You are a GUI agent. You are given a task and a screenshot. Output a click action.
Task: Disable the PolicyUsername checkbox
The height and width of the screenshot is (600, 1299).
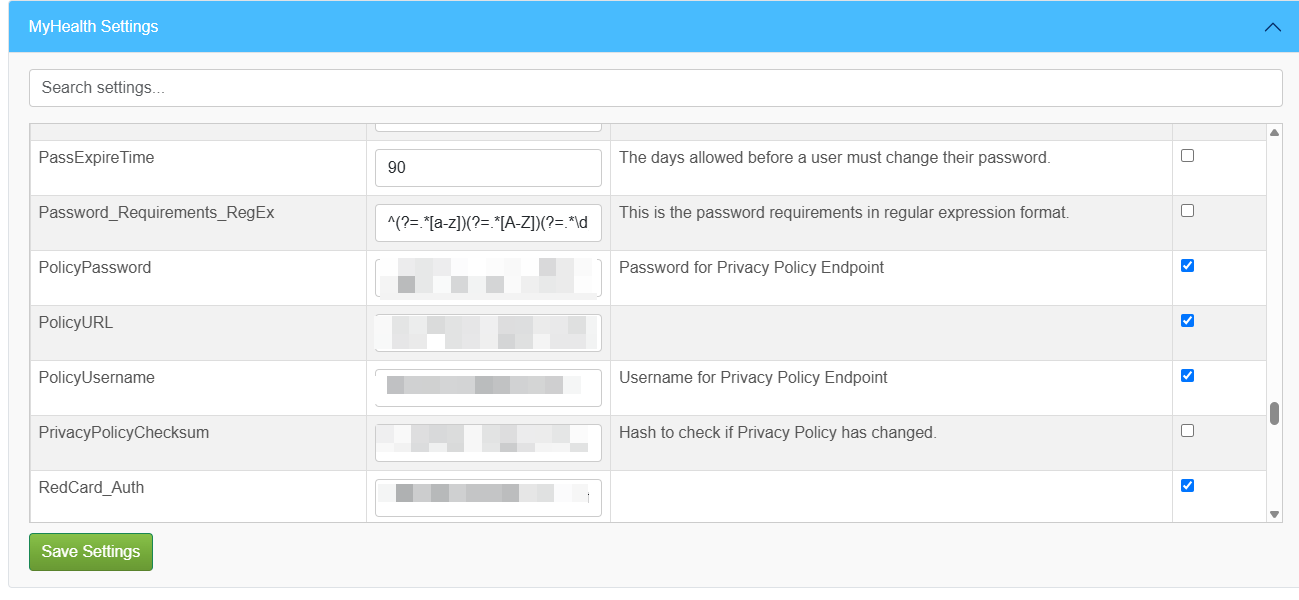coord(1187,376)
